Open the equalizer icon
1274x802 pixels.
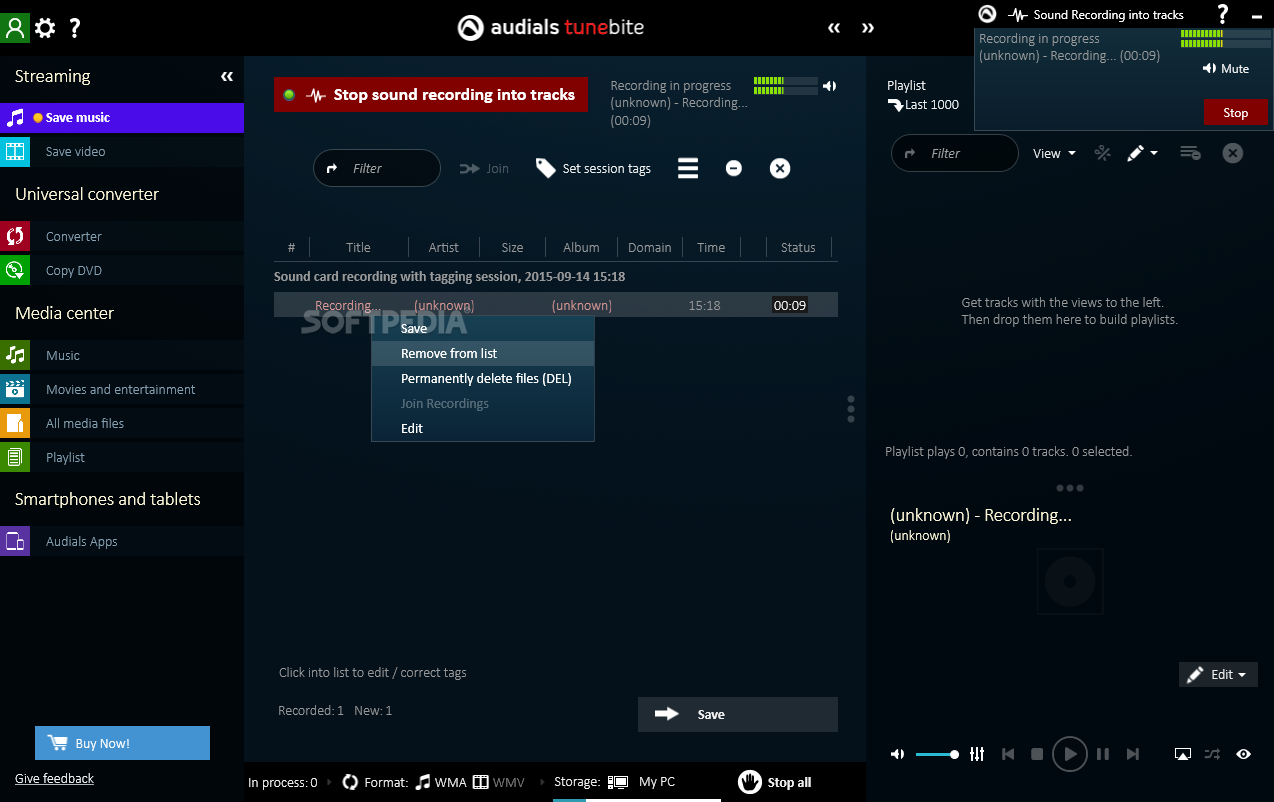click(x=977, y=754)
